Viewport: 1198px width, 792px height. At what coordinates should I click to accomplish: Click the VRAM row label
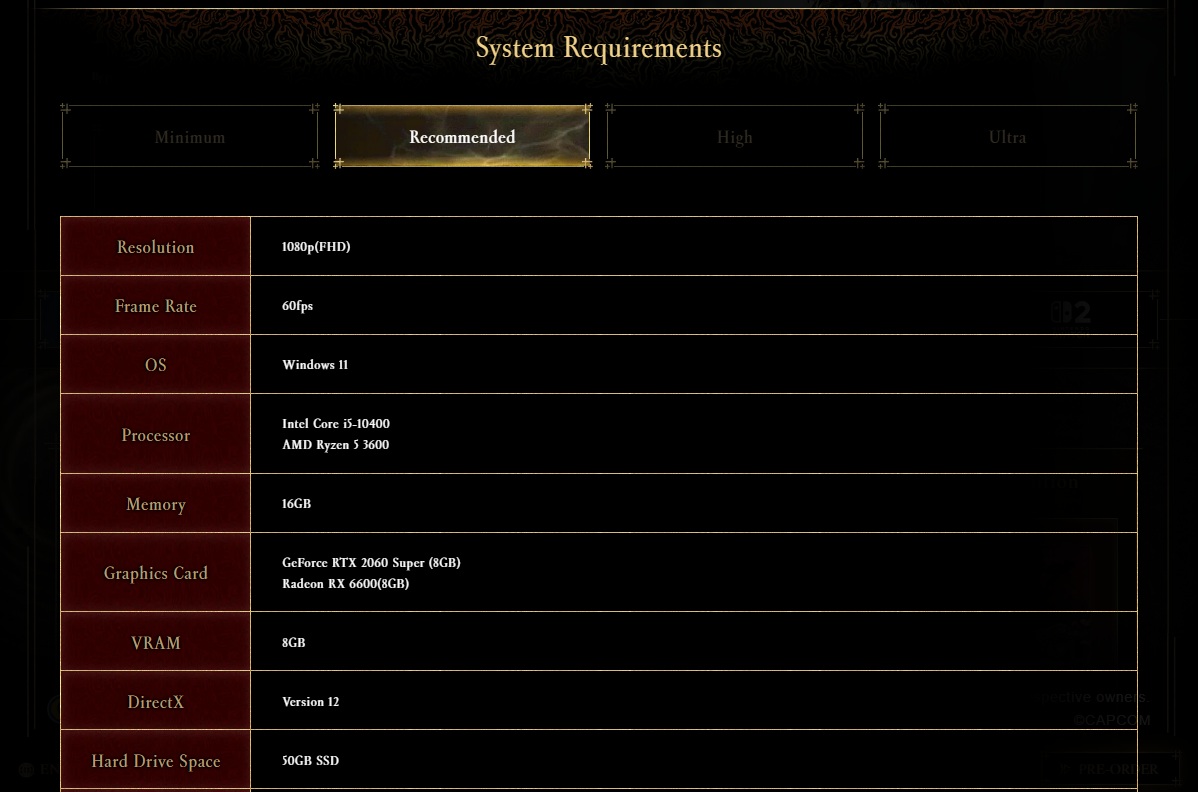(x=156, y=642)
